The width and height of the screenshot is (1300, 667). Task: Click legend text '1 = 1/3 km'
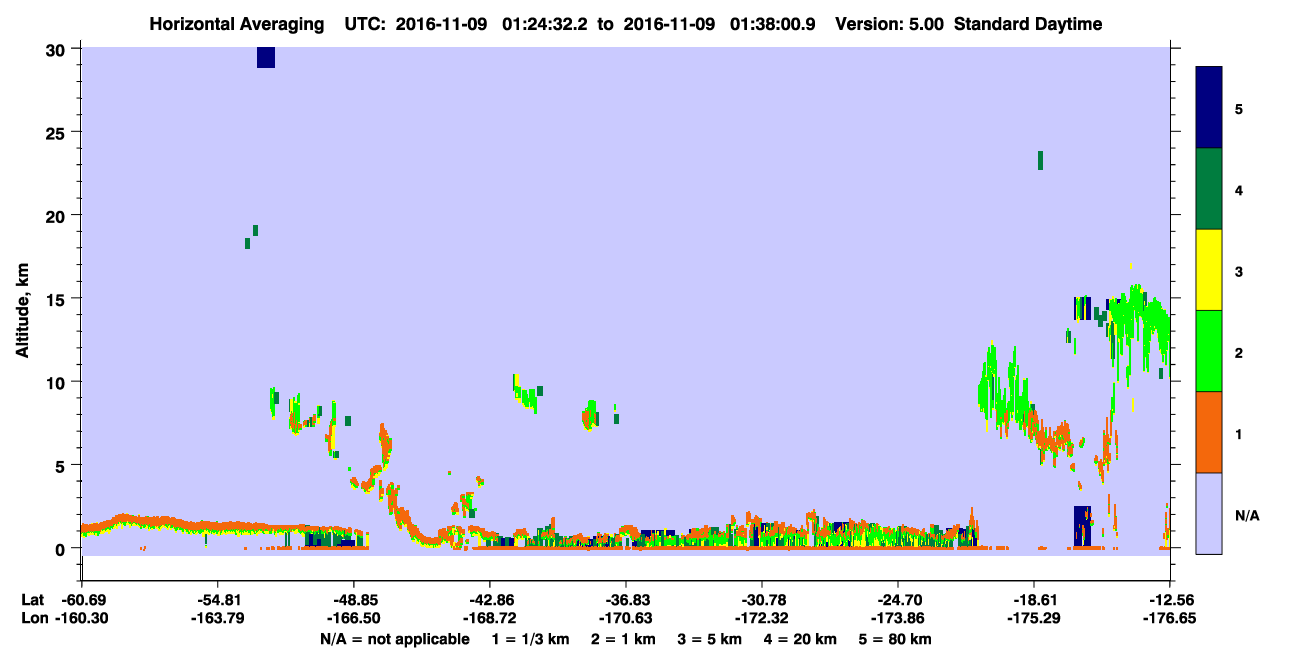530,639
